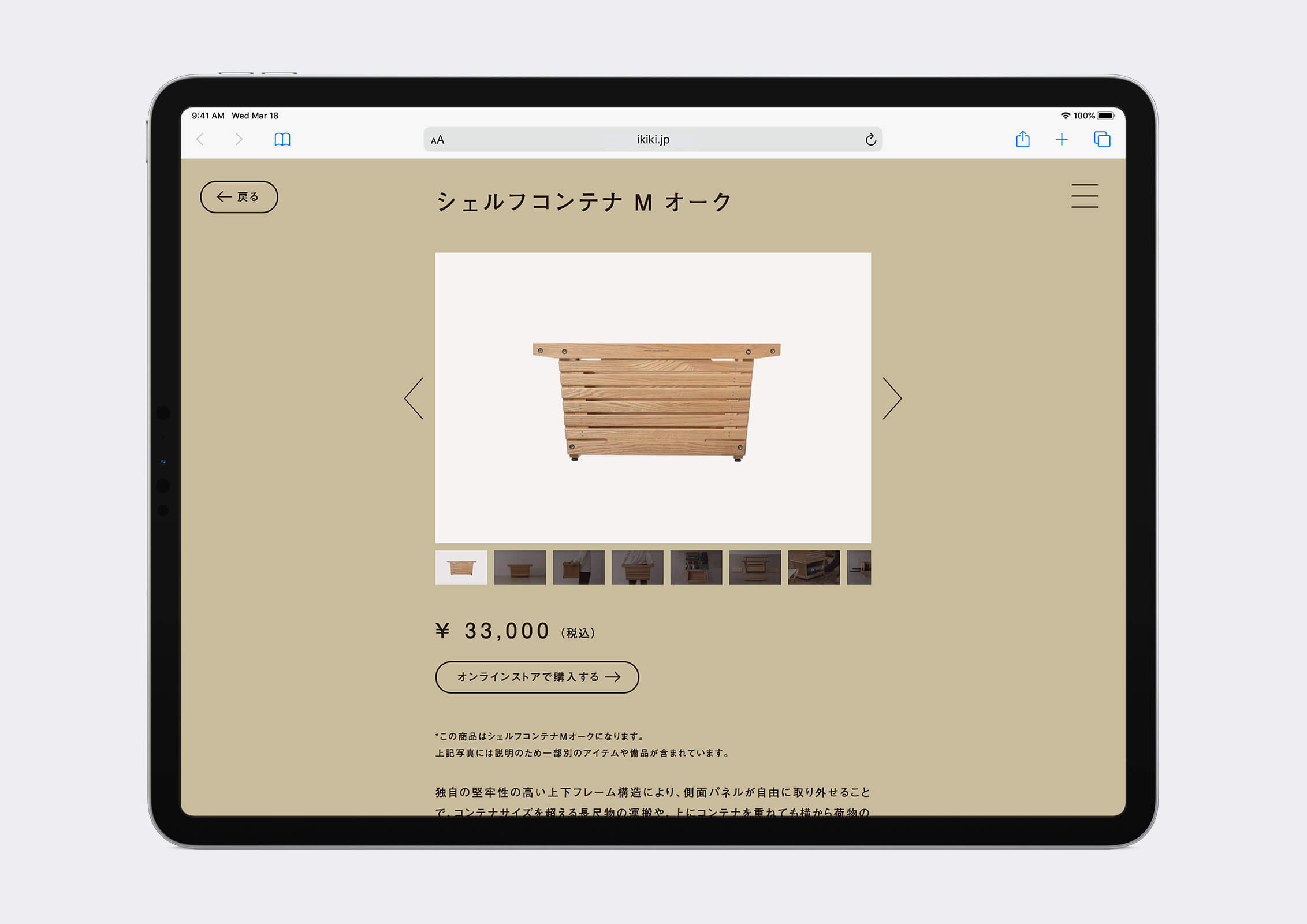The image size is (1307, 924).
Task: Open the hamburger menu on the page
Action: pos(1084,196)
